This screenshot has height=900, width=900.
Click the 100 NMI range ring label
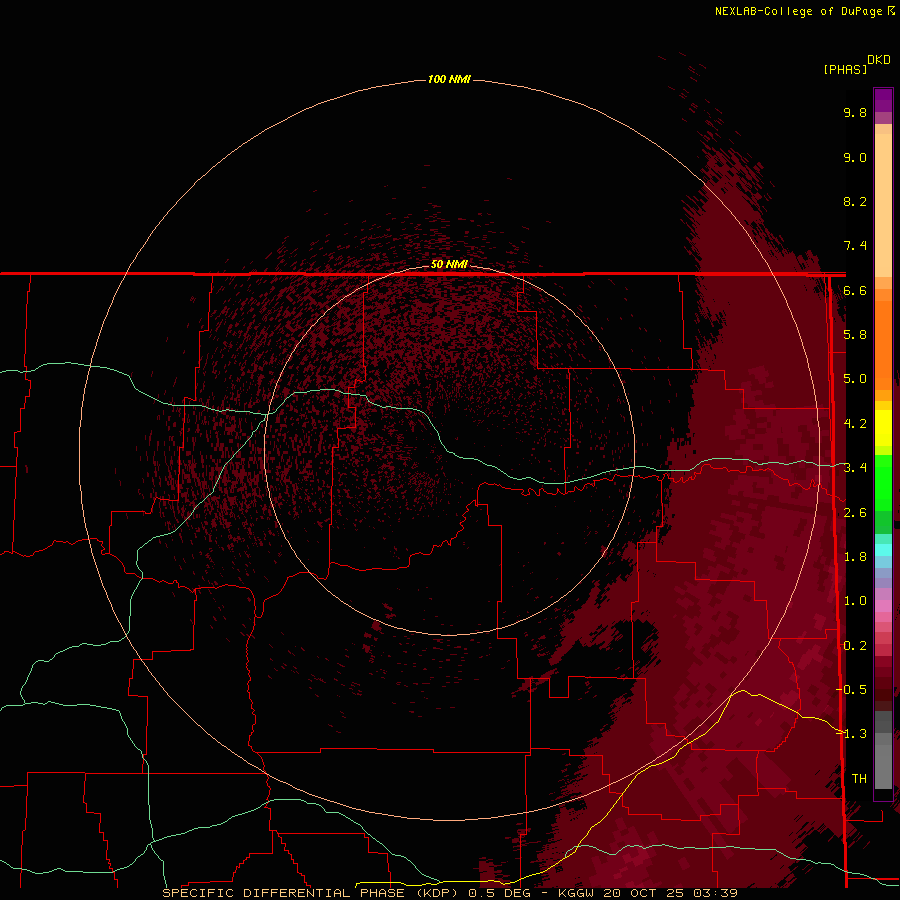[x=449, y=79]
